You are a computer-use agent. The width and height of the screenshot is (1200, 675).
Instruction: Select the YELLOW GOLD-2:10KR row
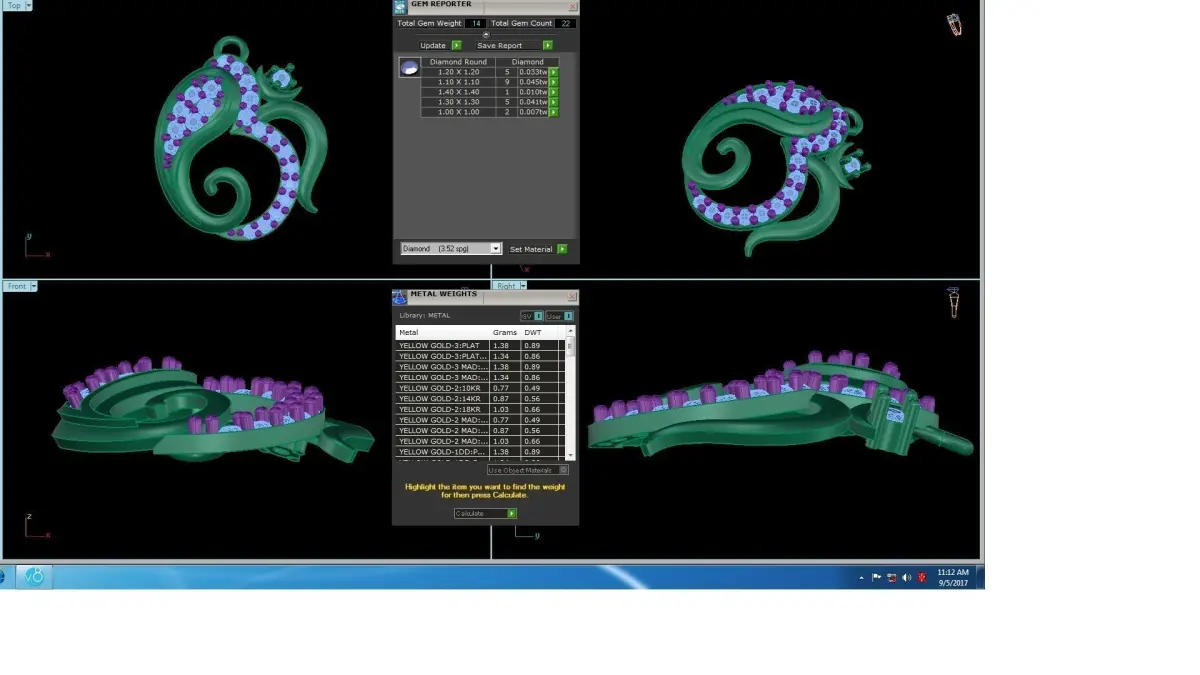(x=480, y=388)
